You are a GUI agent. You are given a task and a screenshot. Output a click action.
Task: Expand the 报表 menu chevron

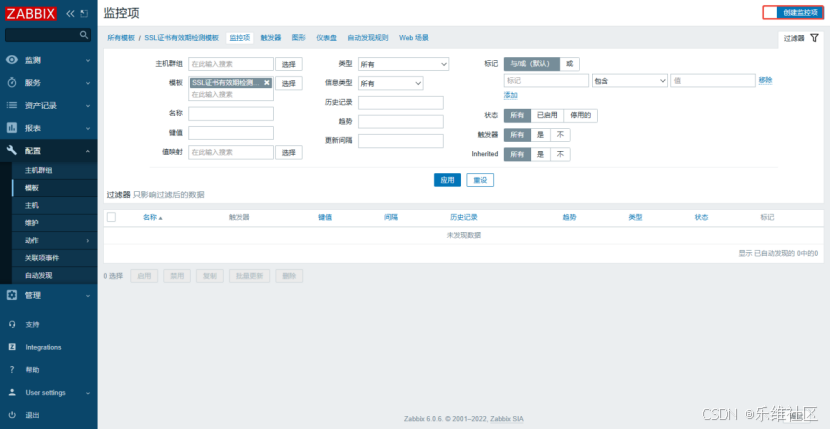tap(88, 129)
